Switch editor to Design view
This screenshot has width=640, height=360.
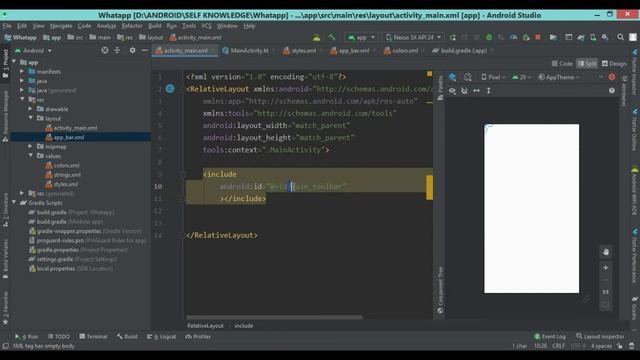point(614,64)
